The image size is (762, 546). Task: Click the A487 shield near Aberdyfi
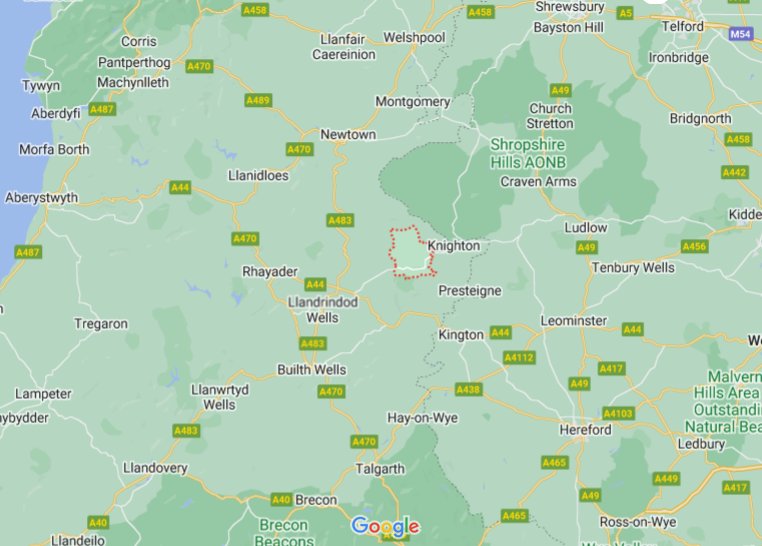(102, 109)
